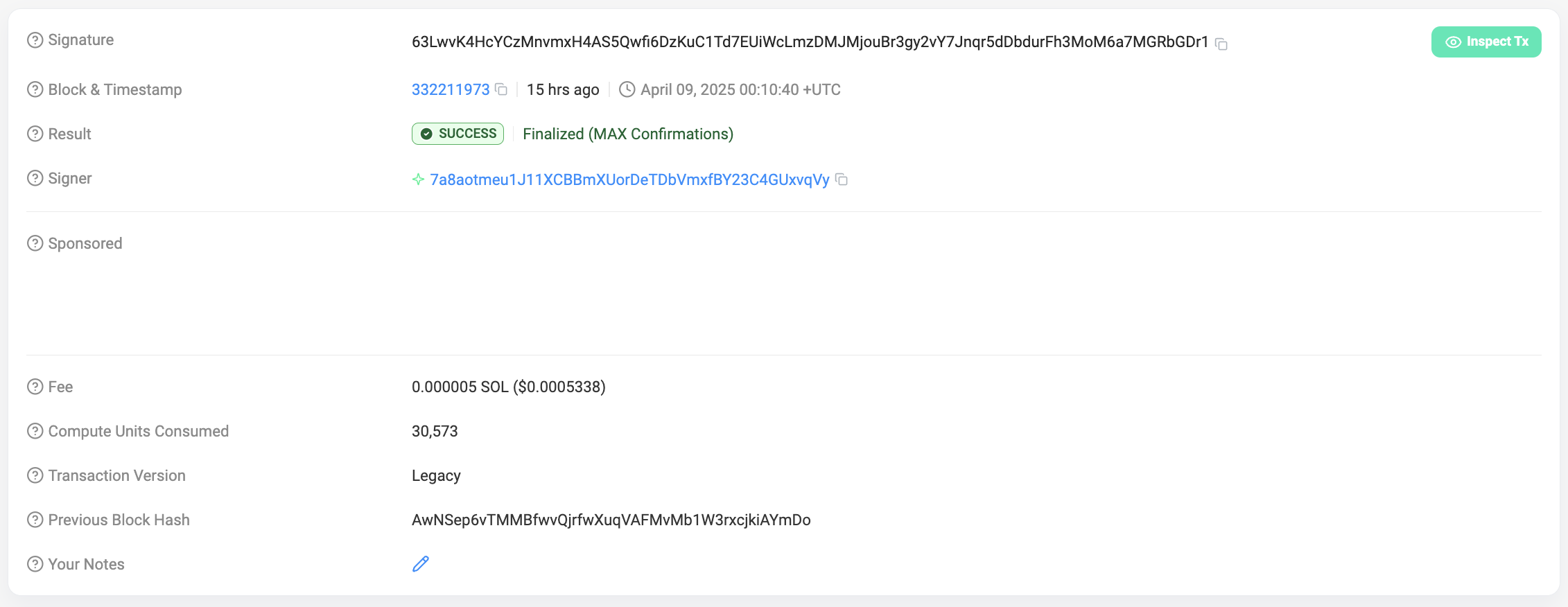The width and height of the screenshot is (1568, 607).
Task: Click the Fee help icon
Action: click(x=35, y=387)
